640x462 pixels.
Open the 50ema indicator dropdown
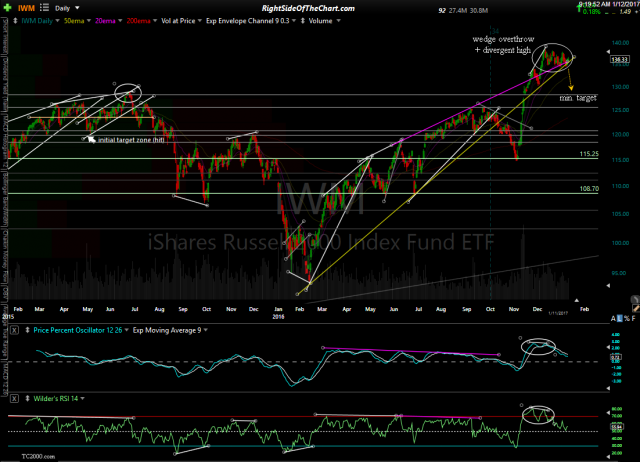(x=88, y=21)
